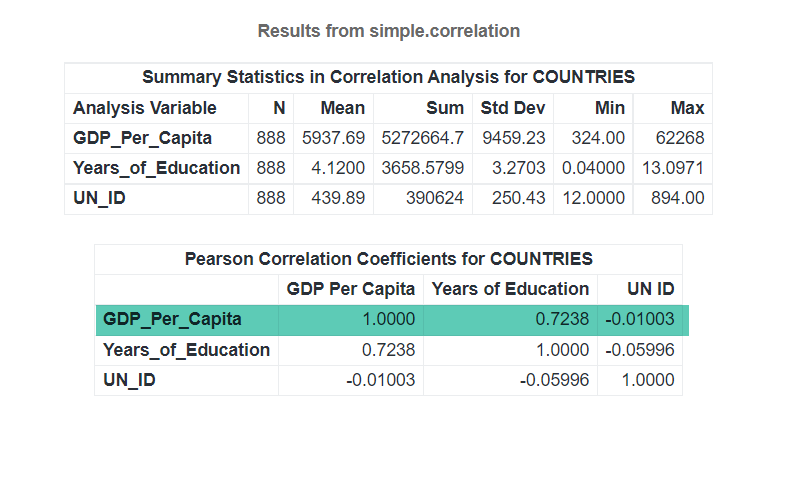
Task: Click the Years_of_Education row in summary table
Action: (156, 168)
